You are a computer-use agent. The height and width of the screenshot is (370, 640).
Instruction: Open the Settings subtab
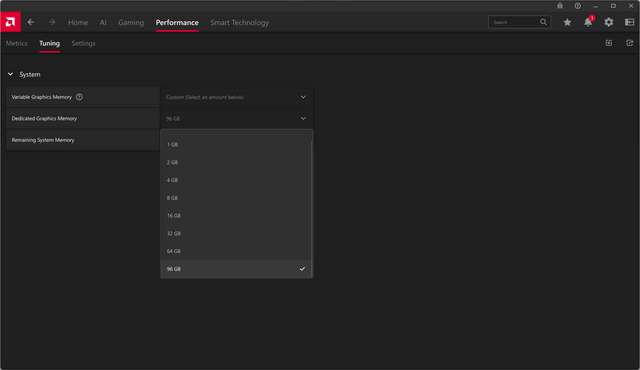point(83,43)
